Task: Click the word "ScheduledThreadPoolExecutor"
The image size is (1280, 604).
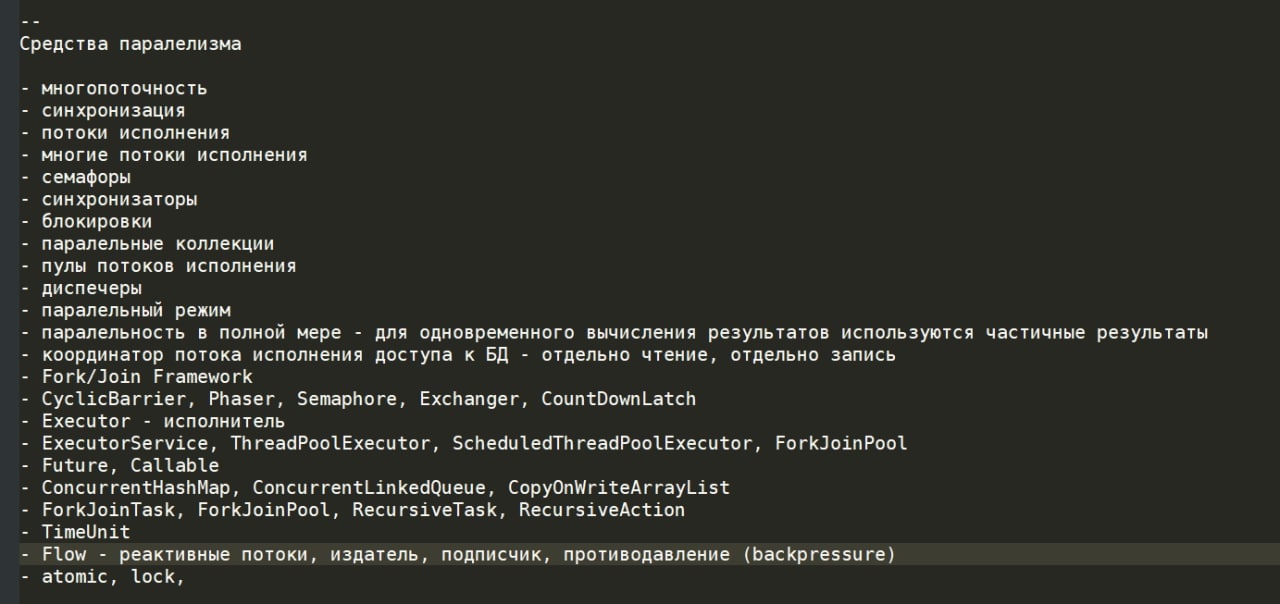Action: [602, 443]
